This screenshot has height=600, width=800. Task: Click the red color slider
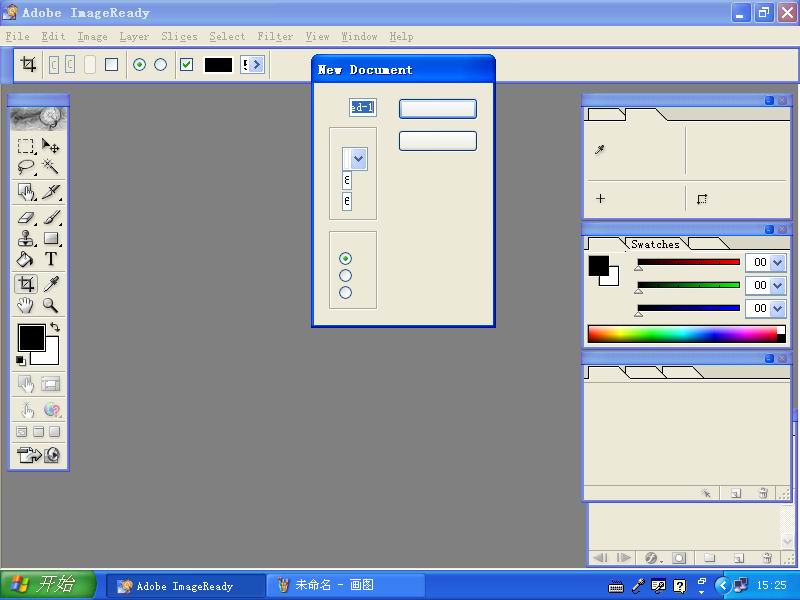click(688, 262)
